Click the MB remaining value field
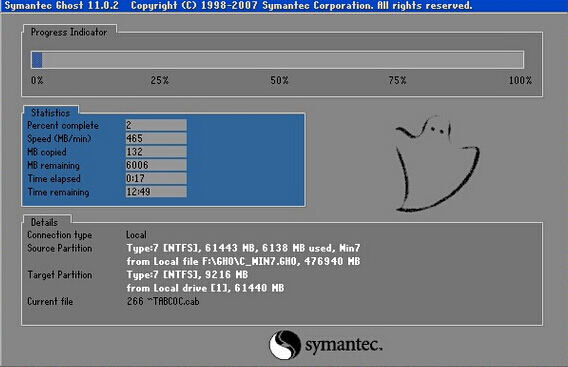This screenshot has width=568, height=367. (x=156, y=165)
